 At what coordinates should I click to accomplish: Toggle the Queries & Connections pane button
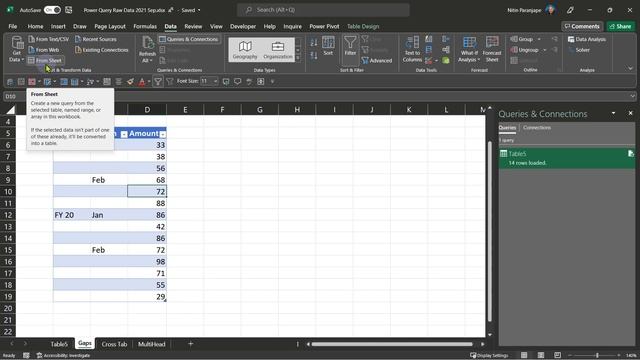[189, 39]
